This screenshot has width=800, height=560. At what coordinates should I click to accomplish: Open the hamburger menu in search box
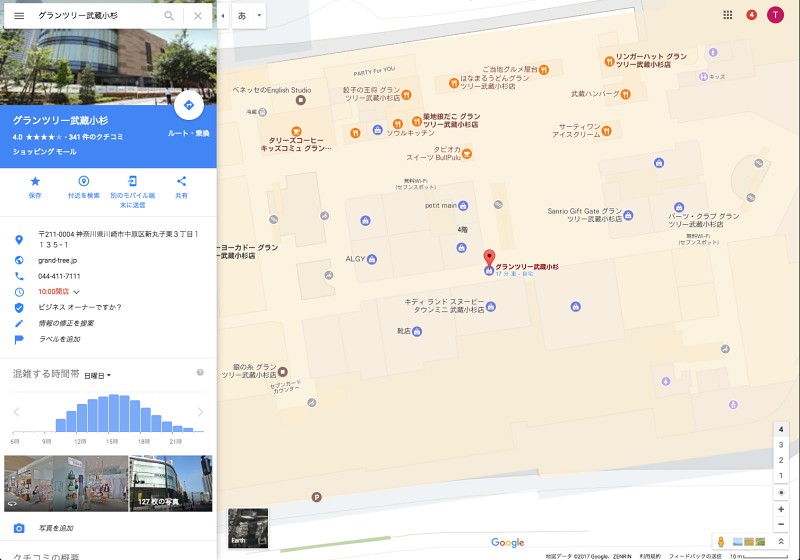19,16
